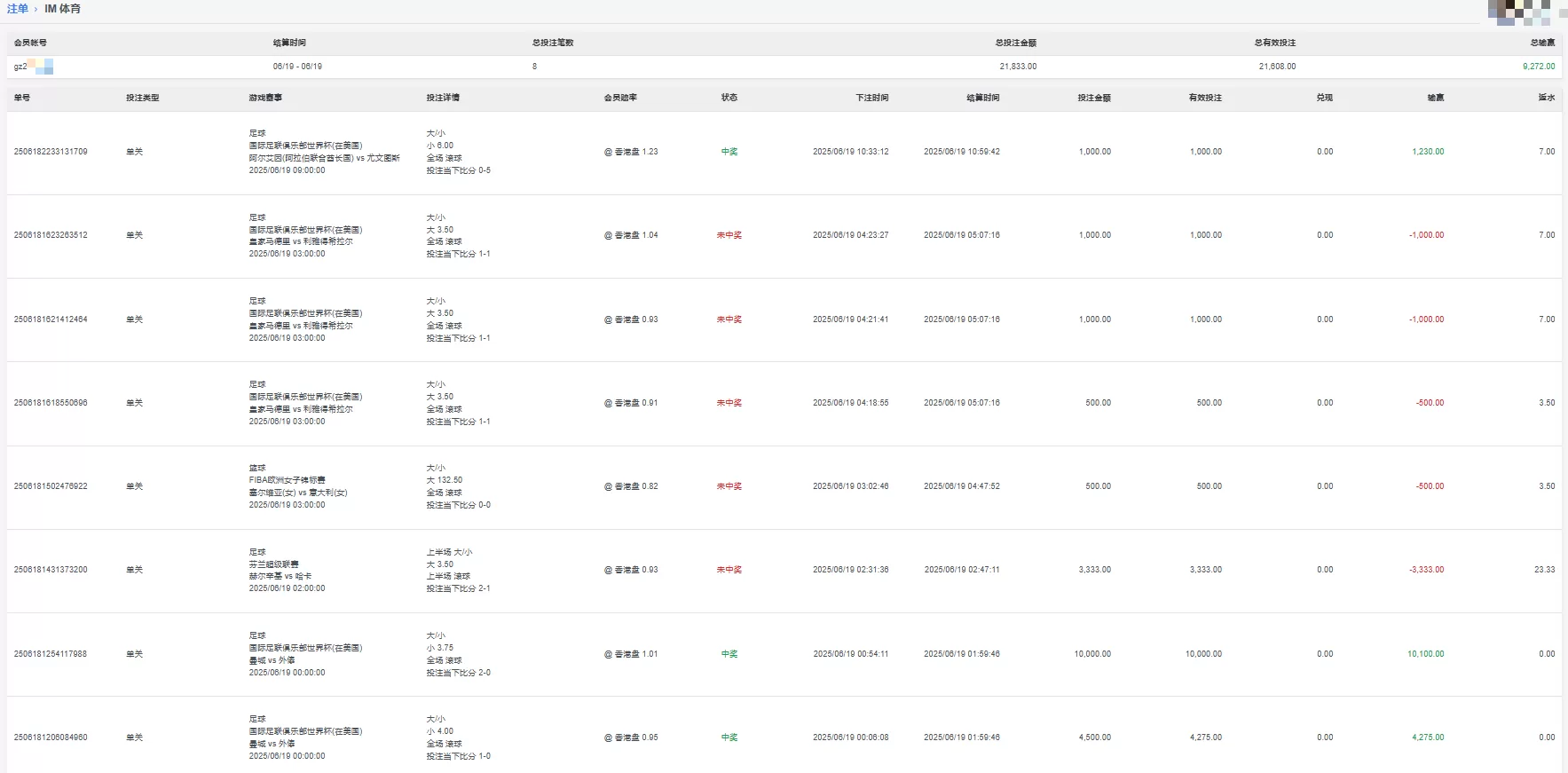Click order number 2506182233131709
This screenshot has height=773, width=1568.
point(51,152)
